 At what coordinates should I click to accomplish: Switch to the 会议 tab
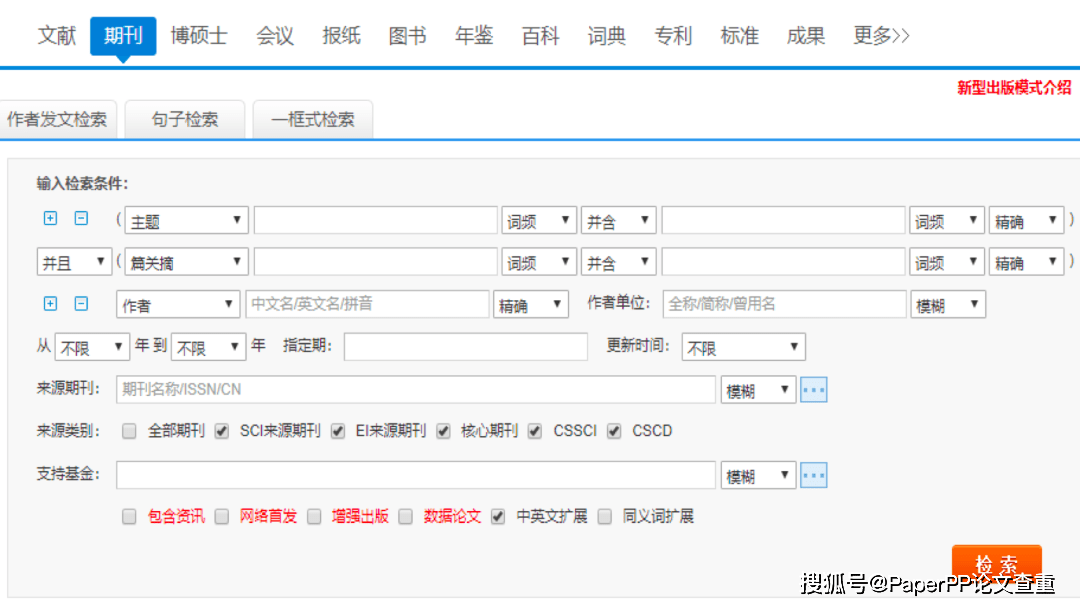coord(275,36)
